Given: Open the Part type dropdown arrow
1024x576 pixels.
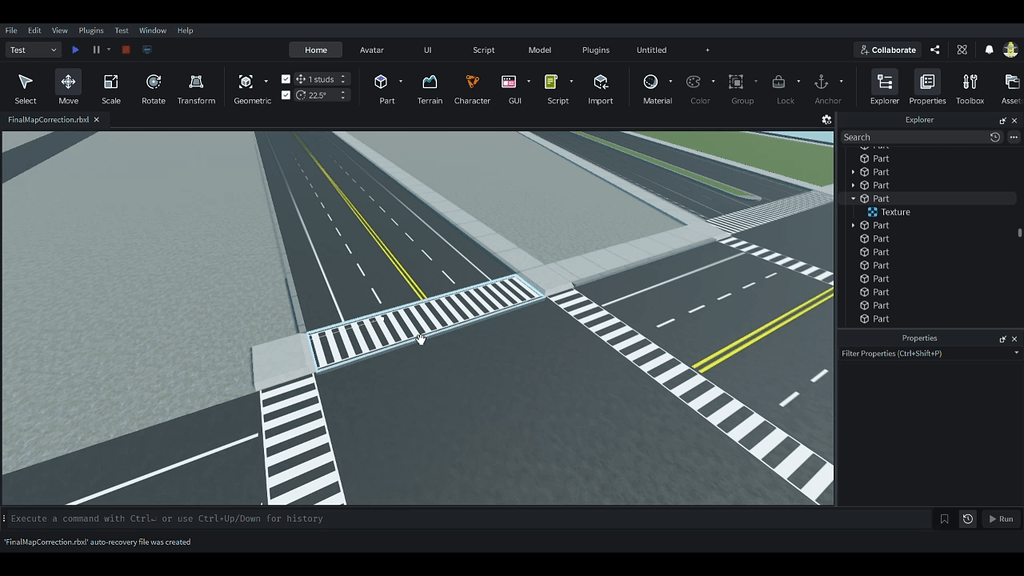Looking at the screenshot, I should [401, 82].
